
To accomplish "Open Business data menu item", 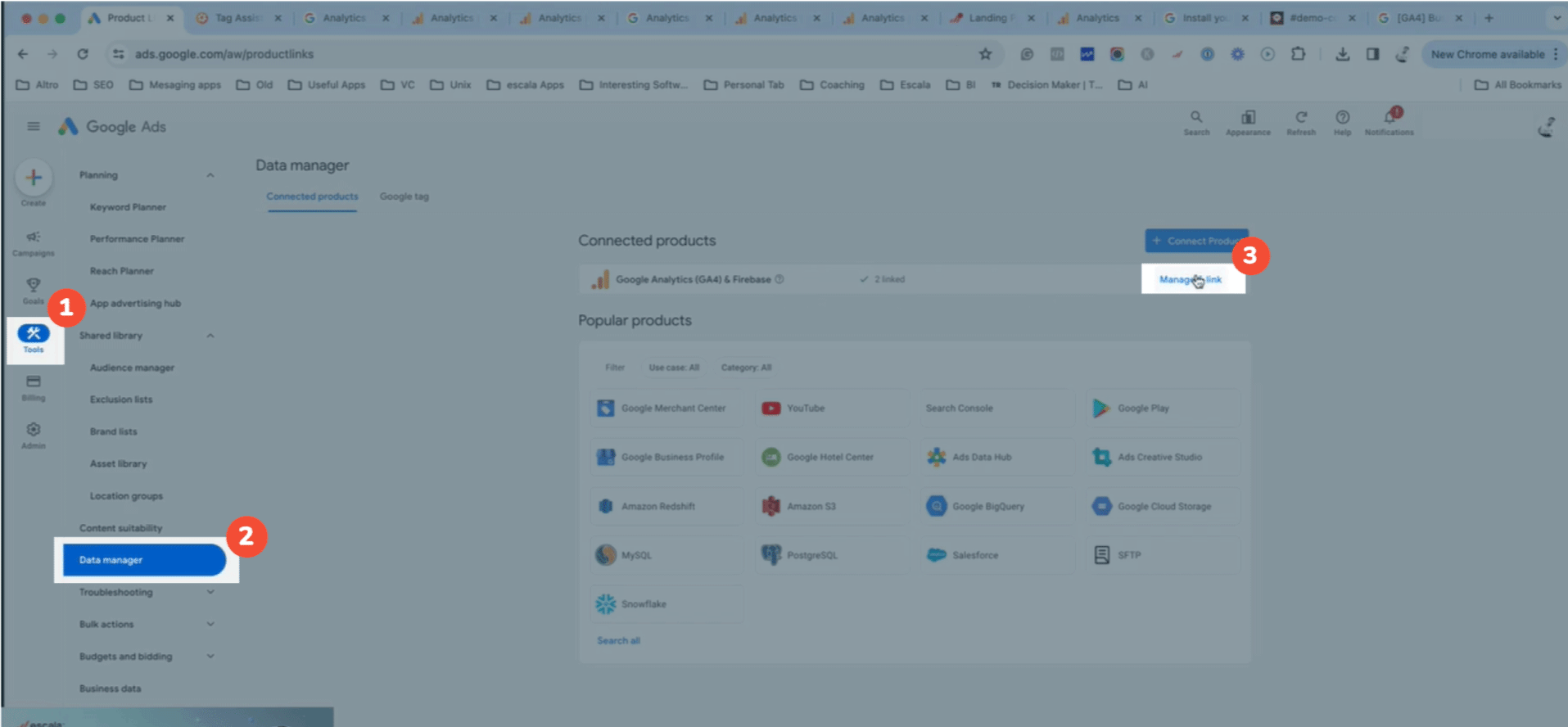I will (110, 689).
